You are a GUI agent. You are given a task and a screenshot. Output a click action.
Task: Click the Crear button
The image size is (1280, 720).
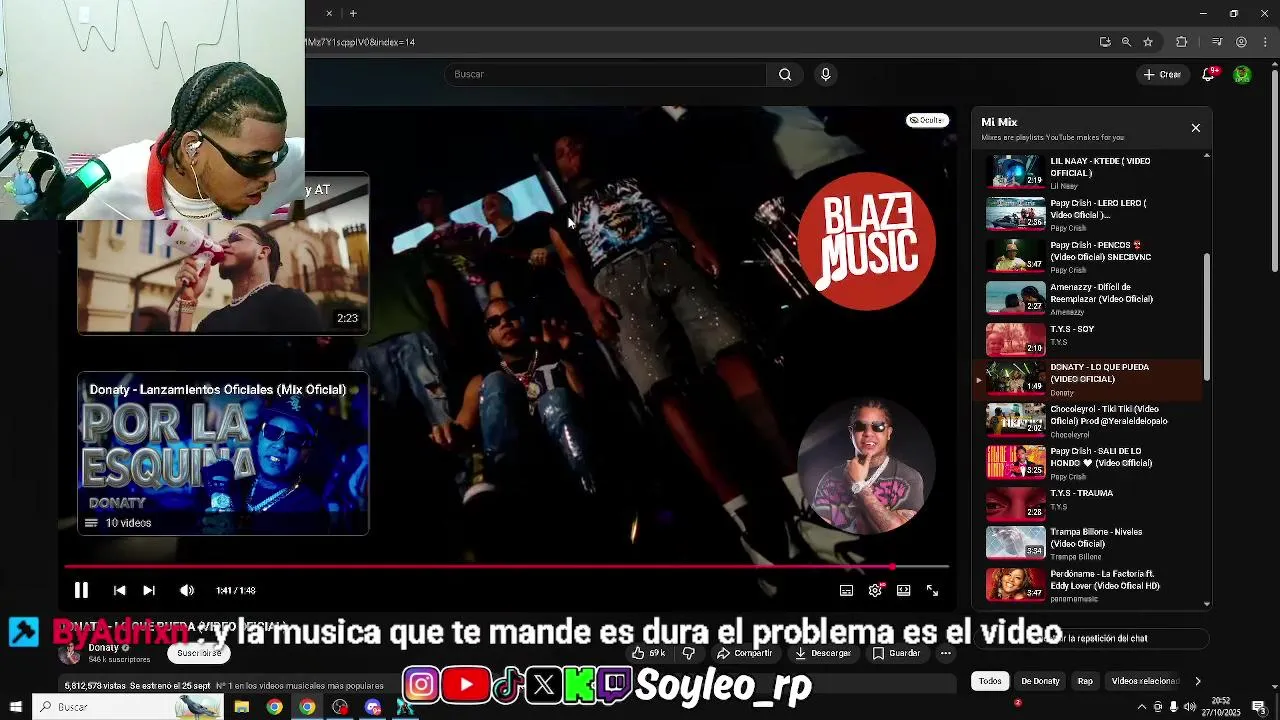click(1163, 74)
